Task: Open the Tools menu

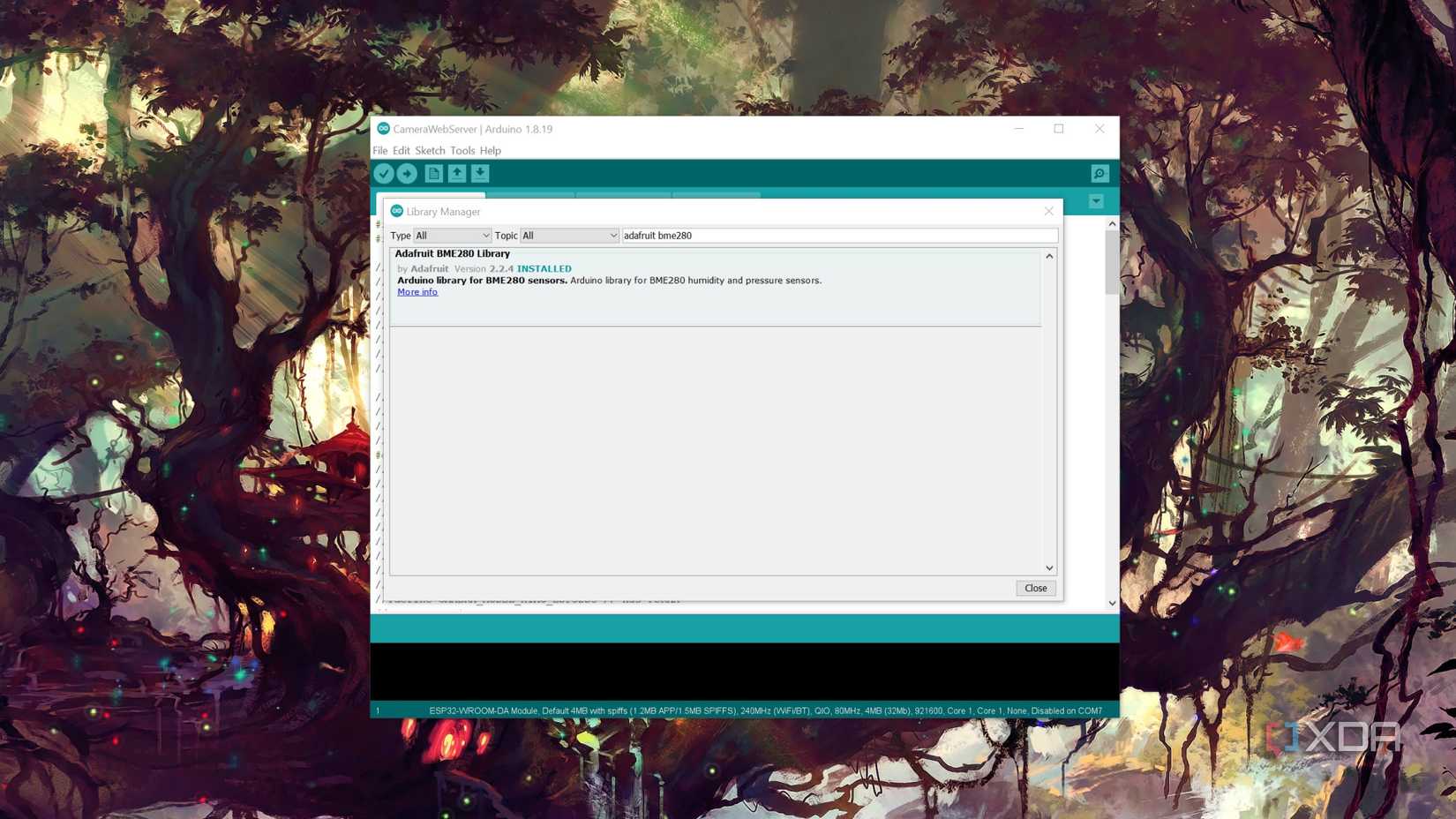Action: click(463, 150)
